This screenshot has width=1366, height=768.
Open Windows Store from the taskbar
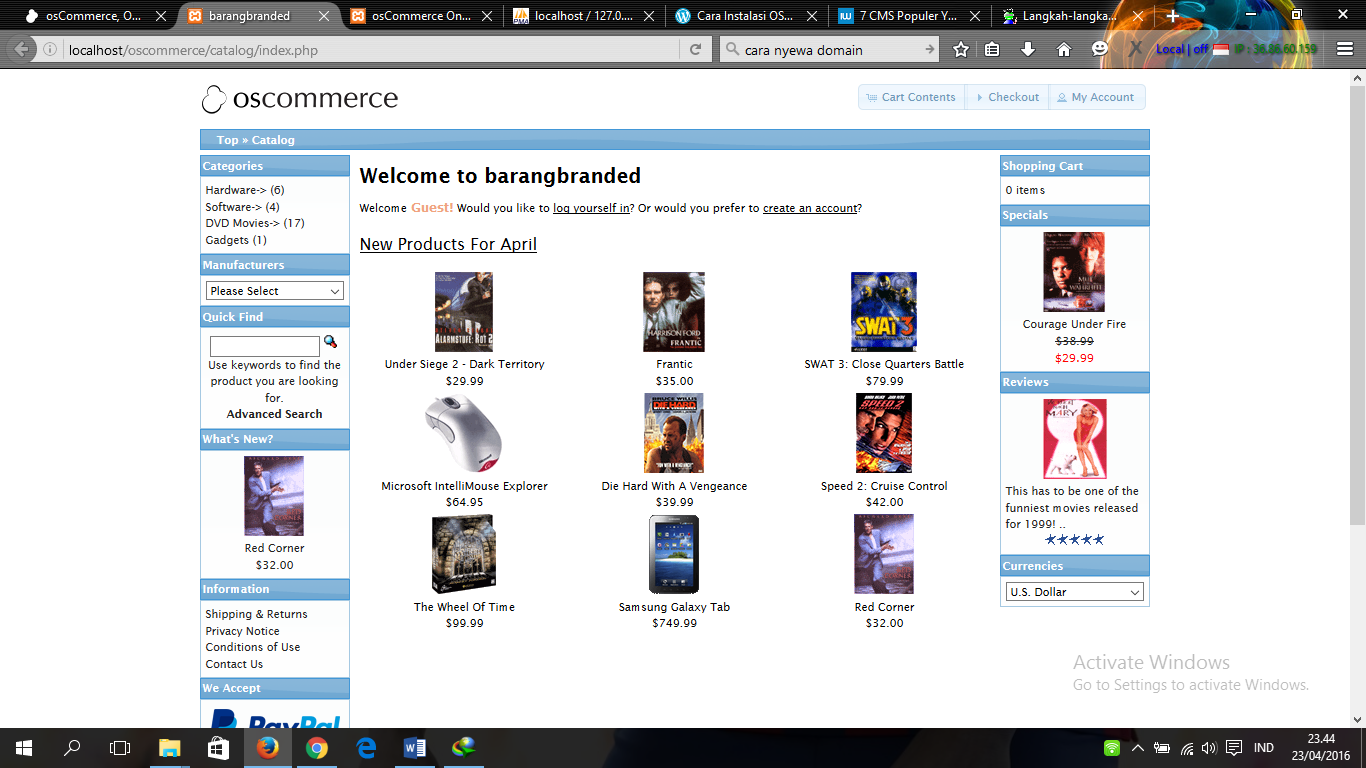218,747
